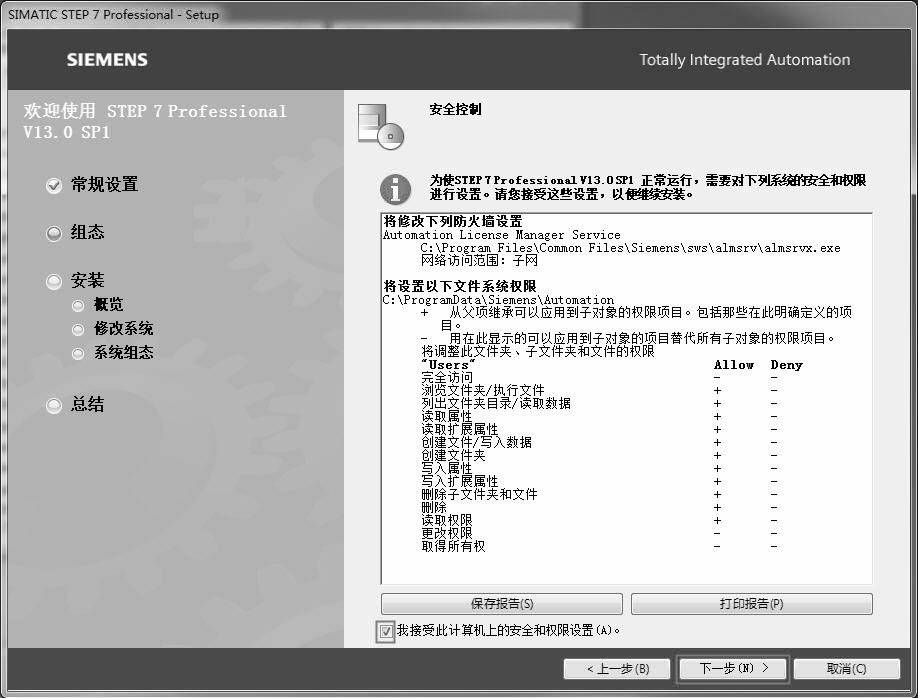Click the 将调整此文件夹、子文件夹和文件的权限 line
The image size is (918, 698).
538,351
